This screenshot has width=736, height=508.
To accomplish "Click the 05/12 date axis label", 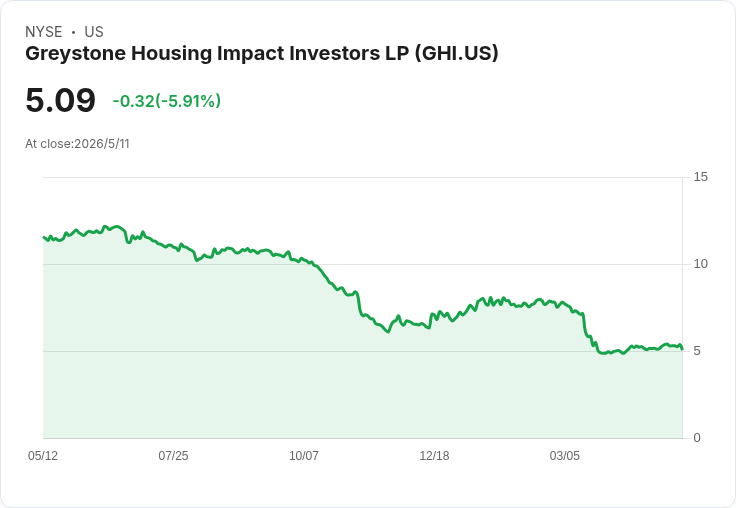I will pos(43,455).
